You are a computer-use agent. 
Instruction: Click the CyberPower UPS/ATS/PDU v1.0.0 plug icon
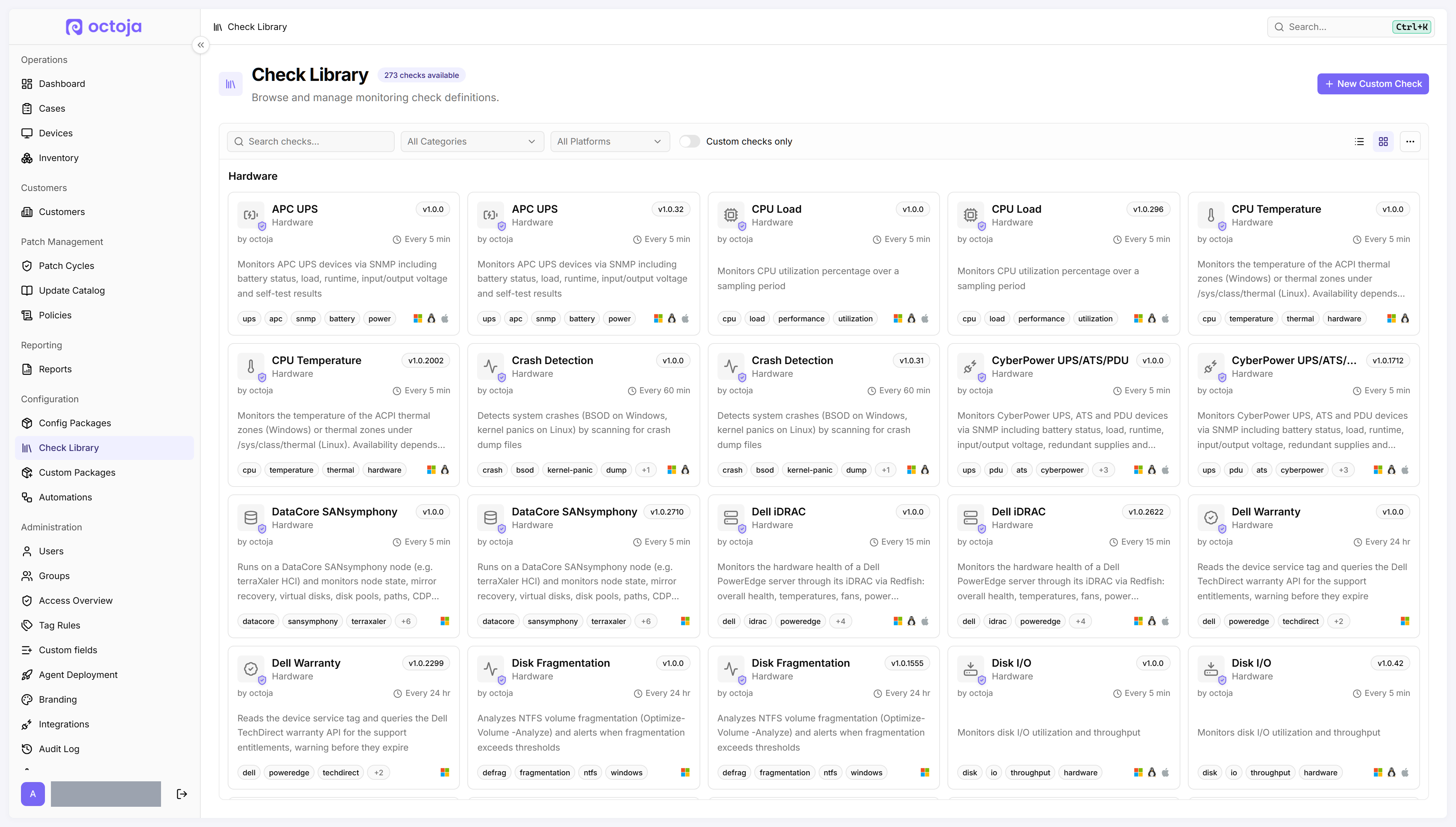click(x=970, y=366)
